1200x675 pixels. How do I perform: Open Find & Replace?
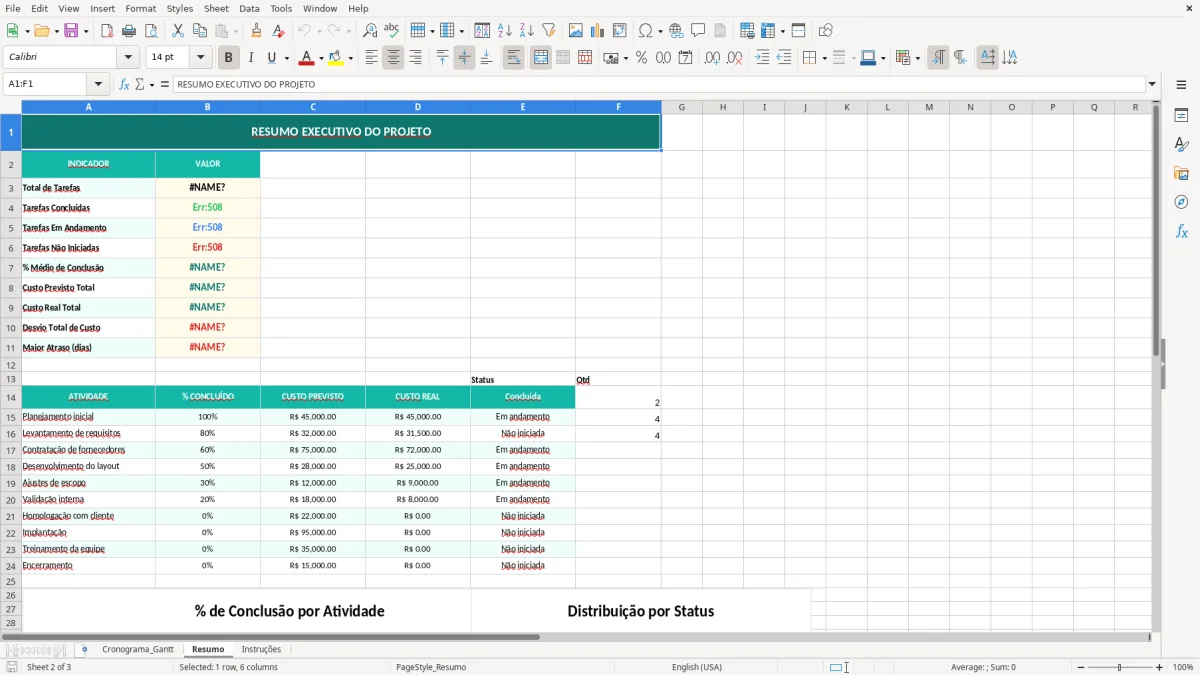tap(370, 31)
